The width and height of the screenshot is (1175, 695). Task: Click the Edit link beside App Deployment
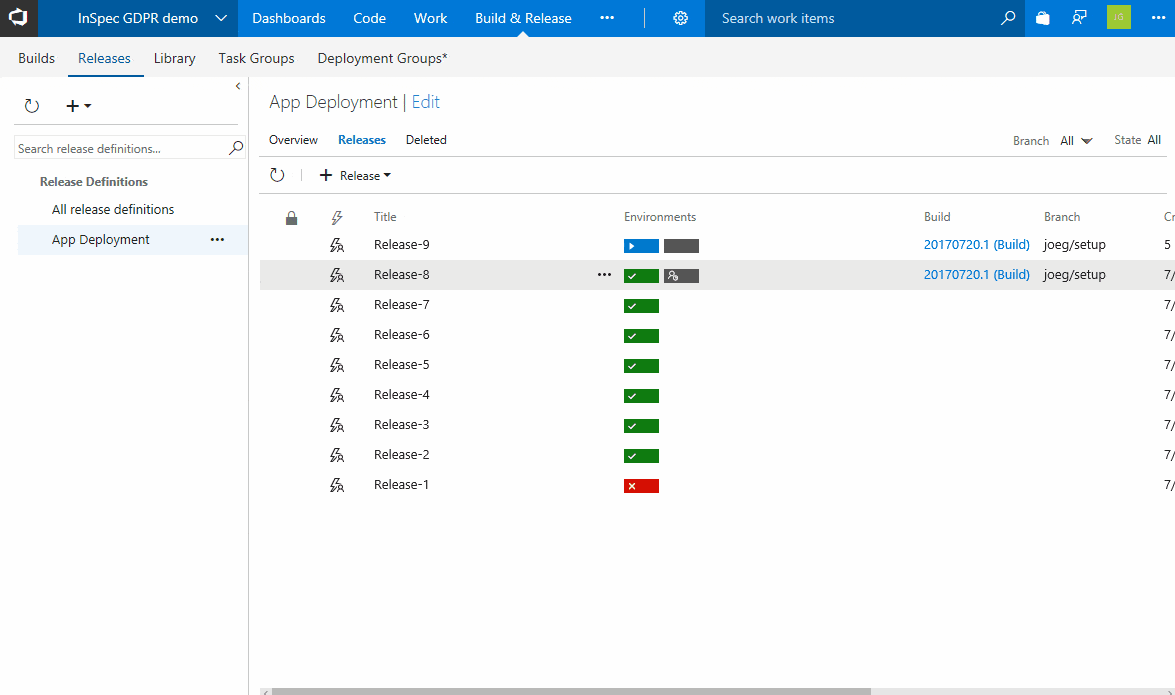pyautogui.click(x=425, y=102)
